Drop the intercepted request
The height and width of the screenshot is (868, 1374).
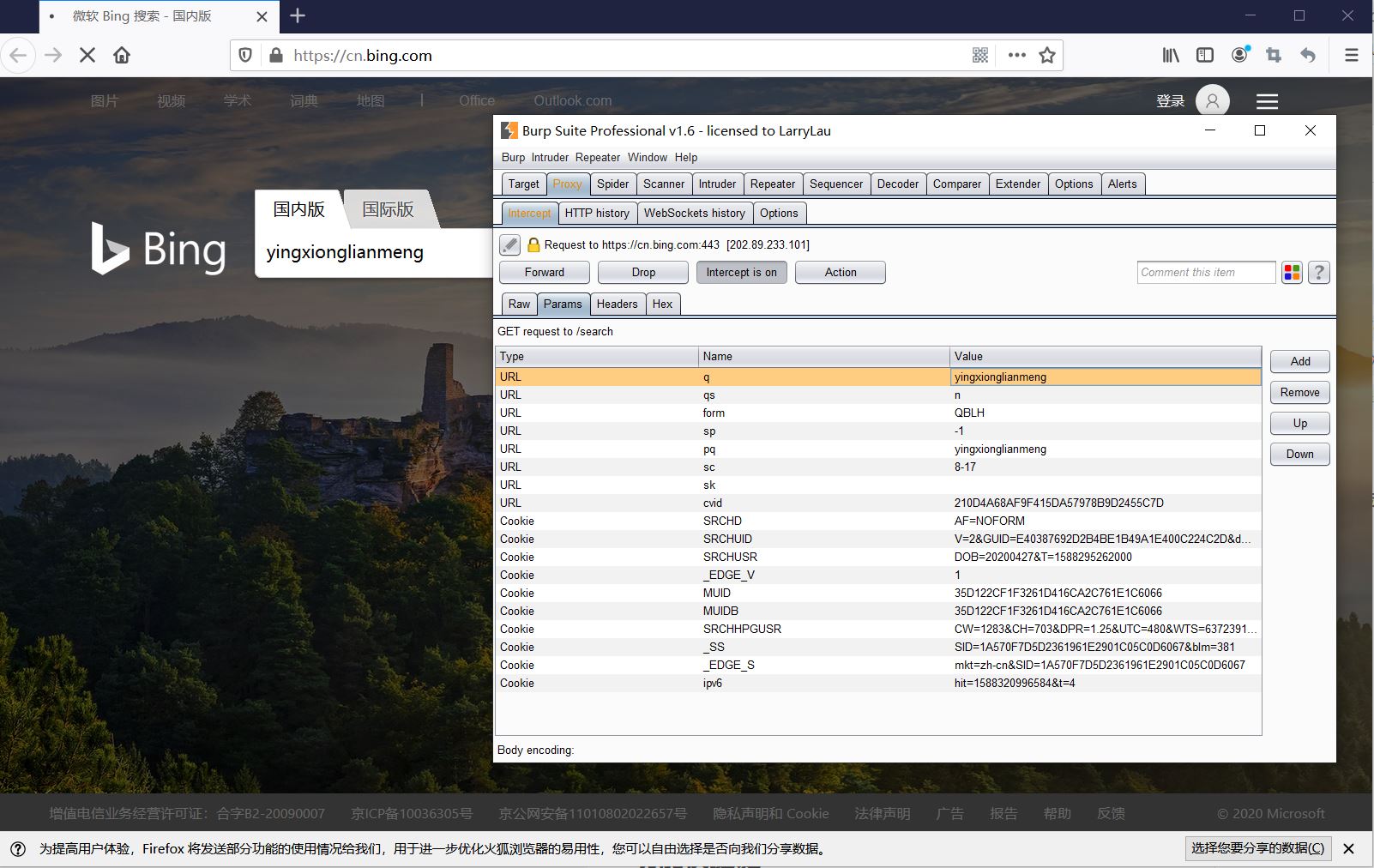tap(643, 272)
